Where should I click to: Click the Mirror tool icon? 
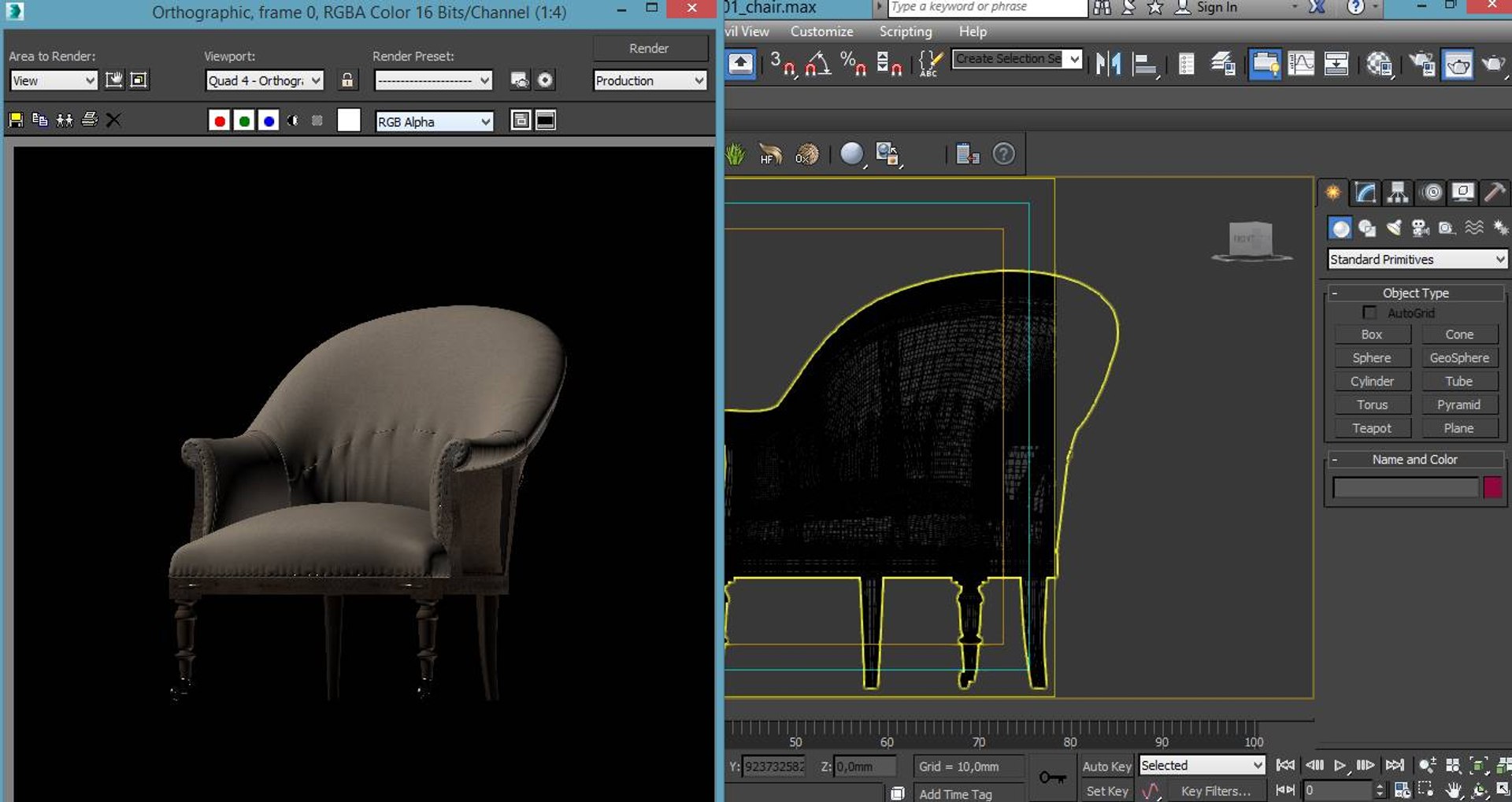pyautogui.click(x=1108, y=63)
